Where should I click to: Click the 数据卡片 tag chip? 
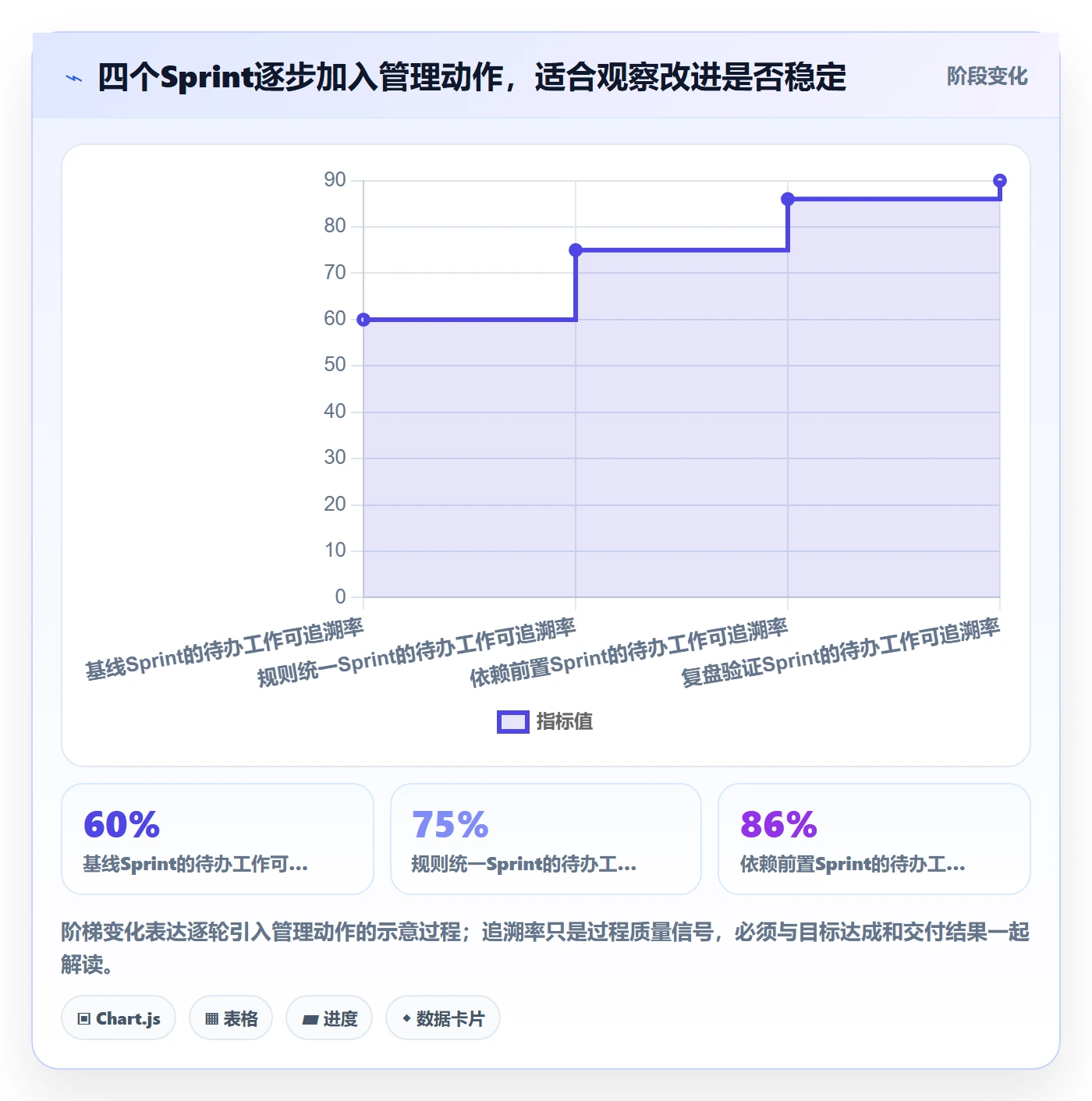tap(443, 1018)
